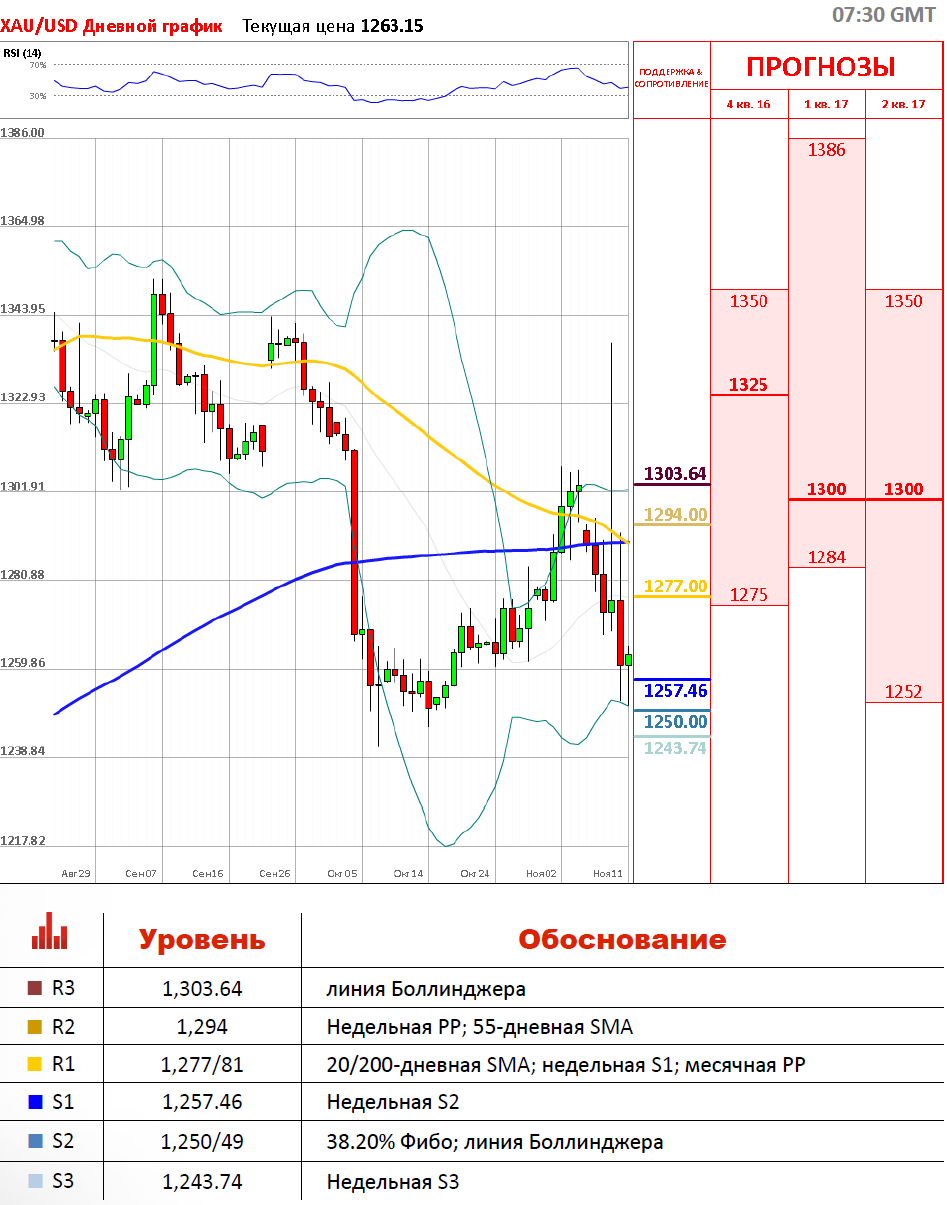Image resolution: width=947 pixels, height=1205 pixels.
Task: Click the 1252 forecast value in 2 кв. 17
Action: point(904,692)
